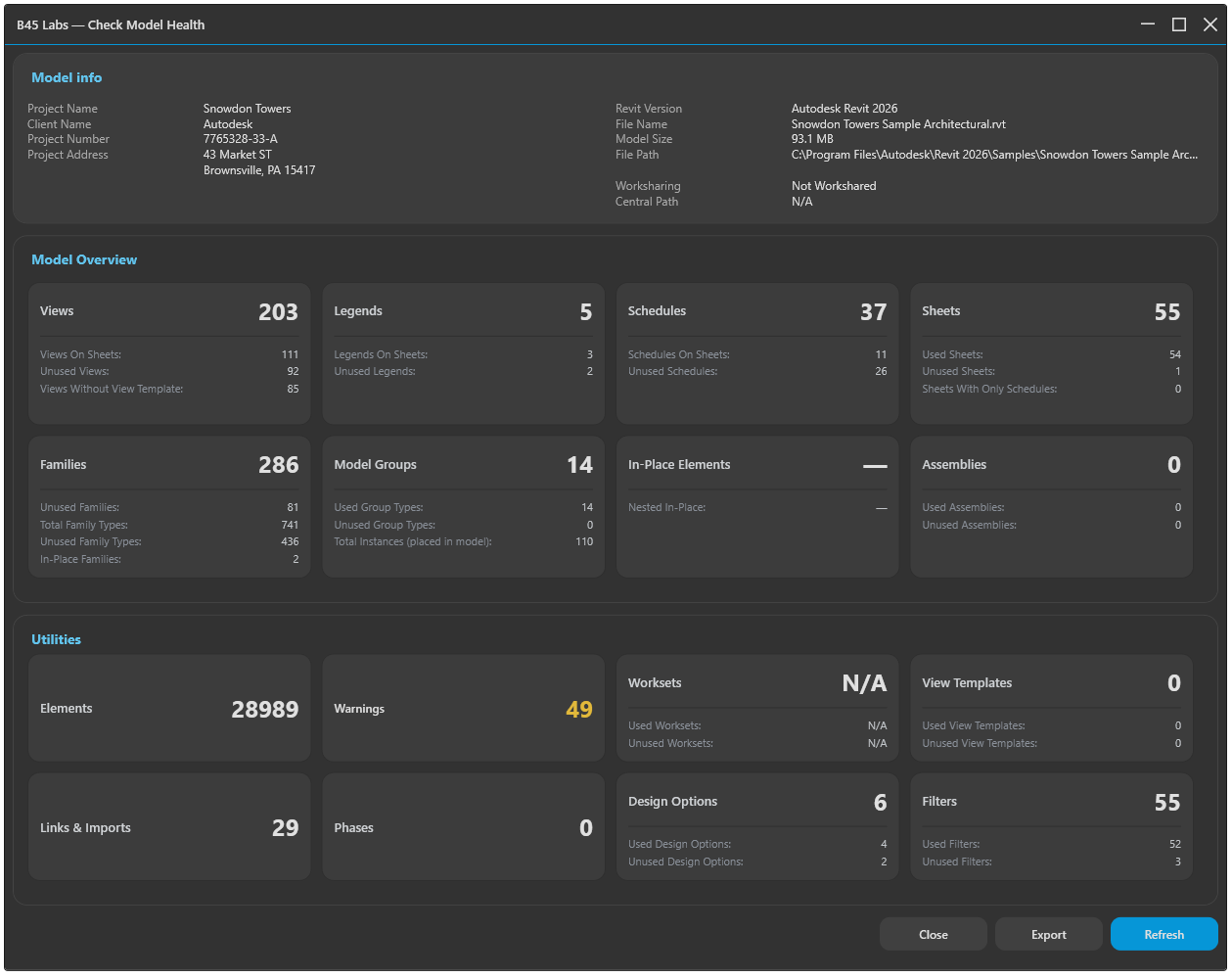Select model size 93.1 MB

coord(812,139)
